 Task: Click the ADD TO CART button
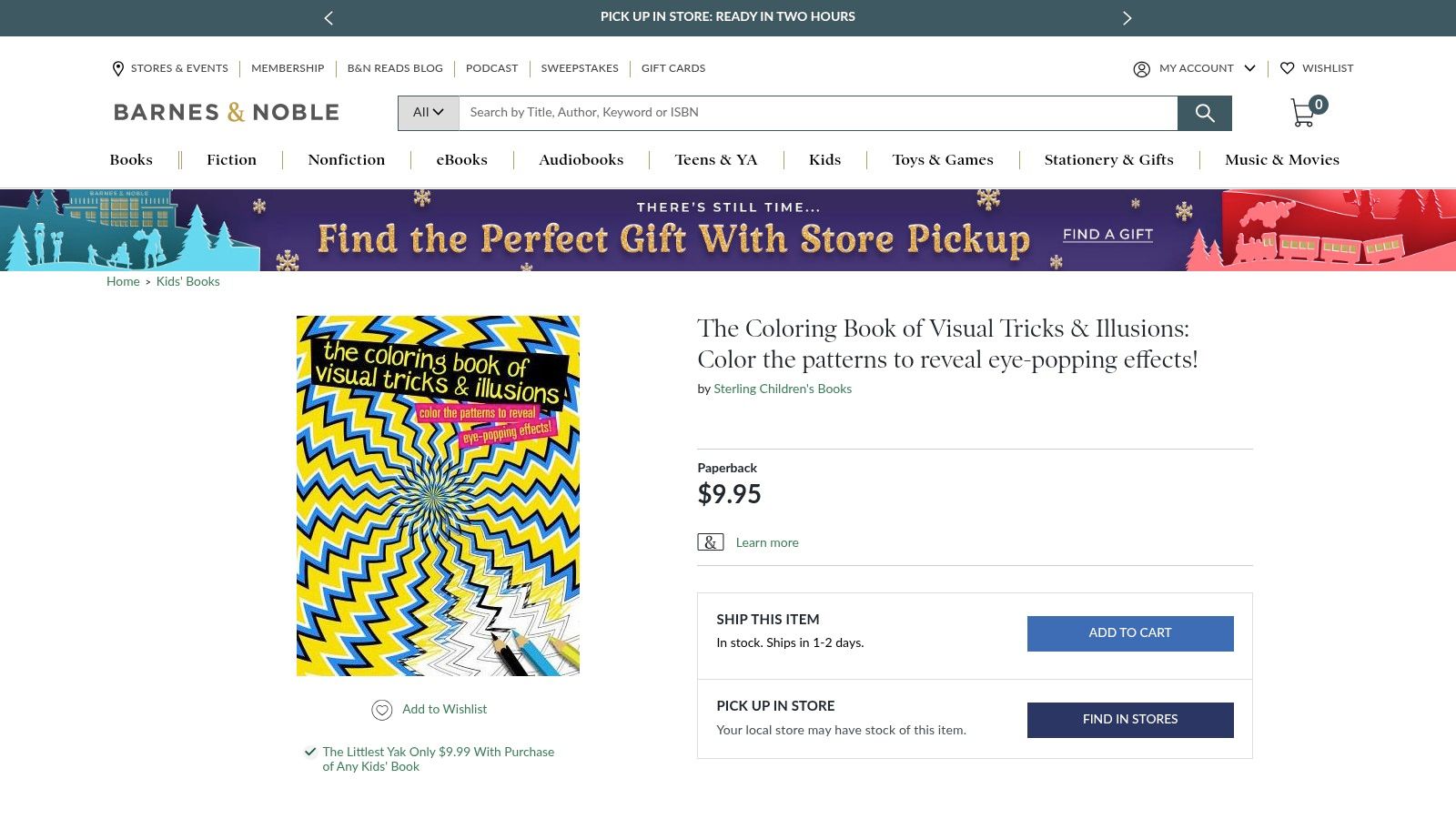click(1130, 633)
